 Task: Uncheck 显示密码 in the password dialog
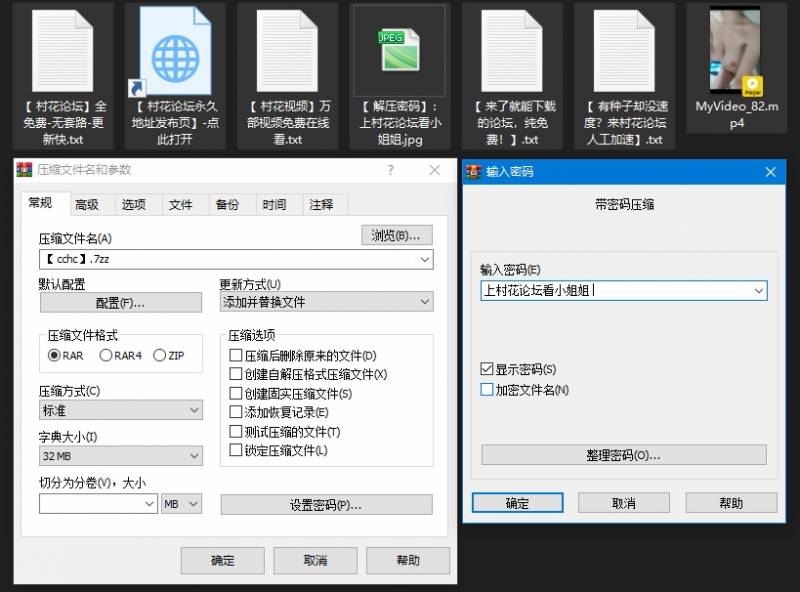coord(484,369)
